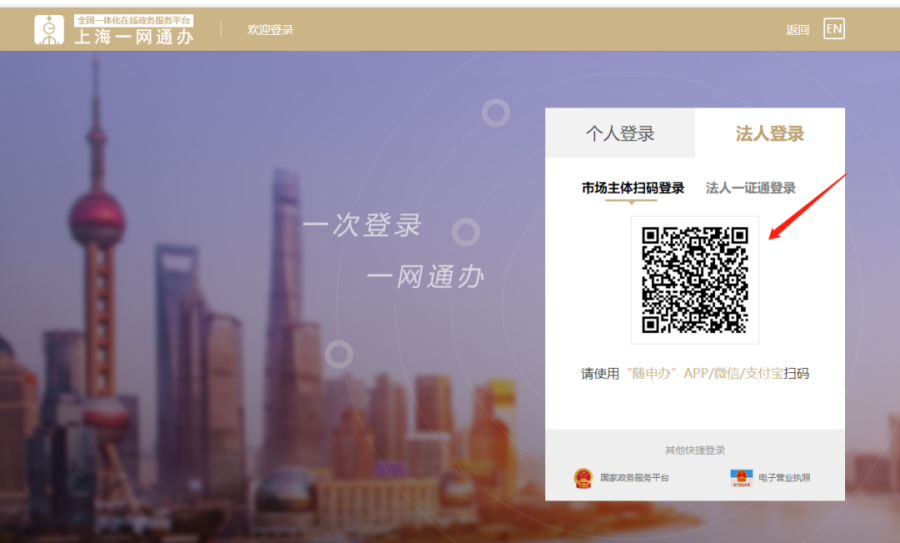Switch to the 个人登录 tab

coord(620,133)
